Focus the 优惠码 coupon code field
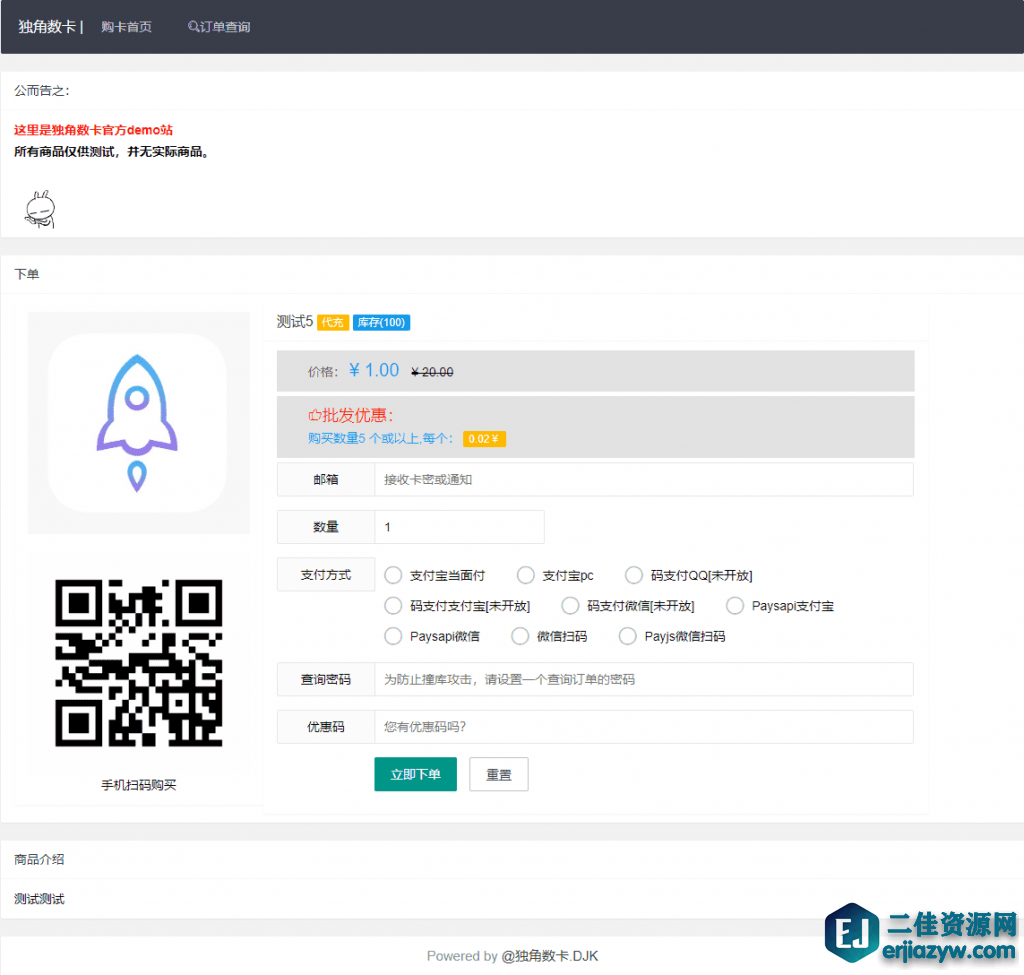This screenshot has width=1024, height=975. tap(644, 727)
